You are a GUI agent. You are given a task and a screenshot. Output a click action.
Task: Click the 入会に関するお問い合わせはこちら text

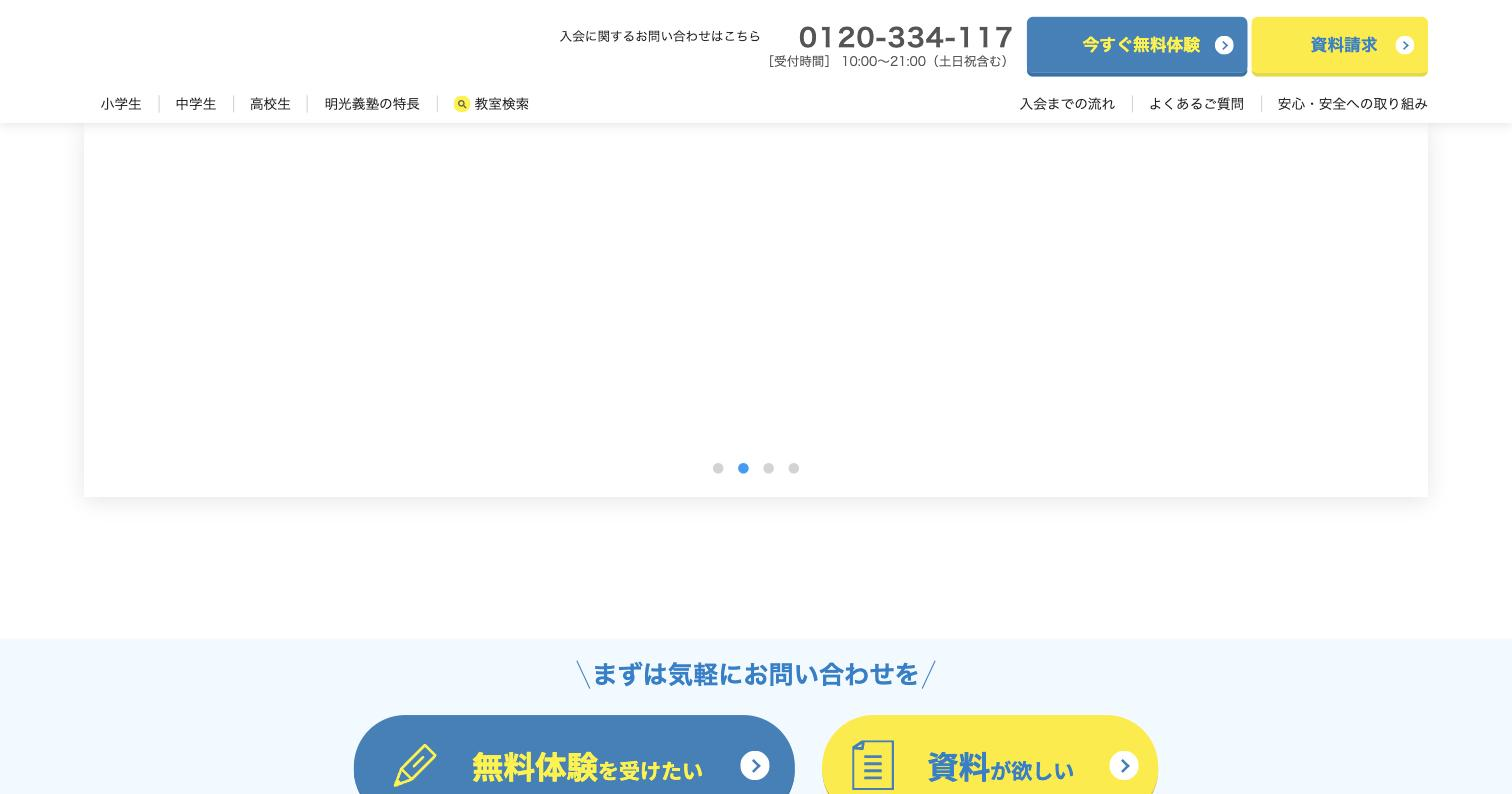coord(660,36)
